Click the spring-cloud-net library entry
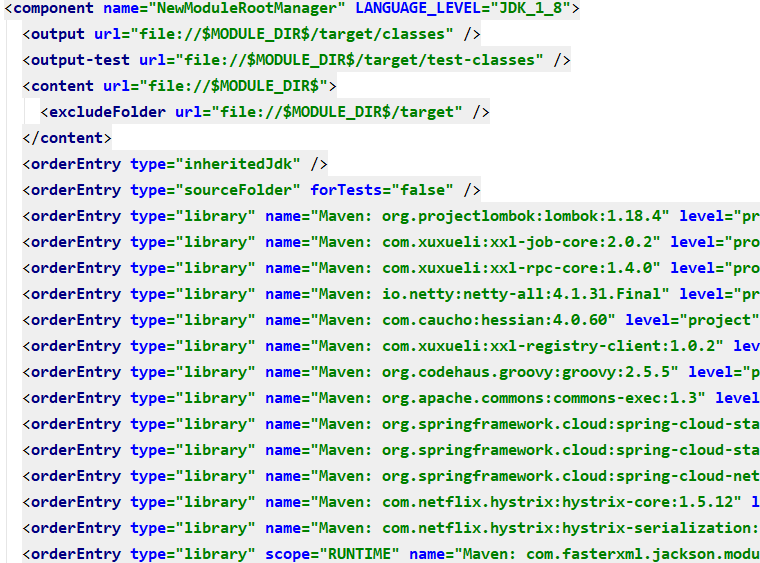Image resolution: width=760 pixels, height=563 pixels. (391, 476)
